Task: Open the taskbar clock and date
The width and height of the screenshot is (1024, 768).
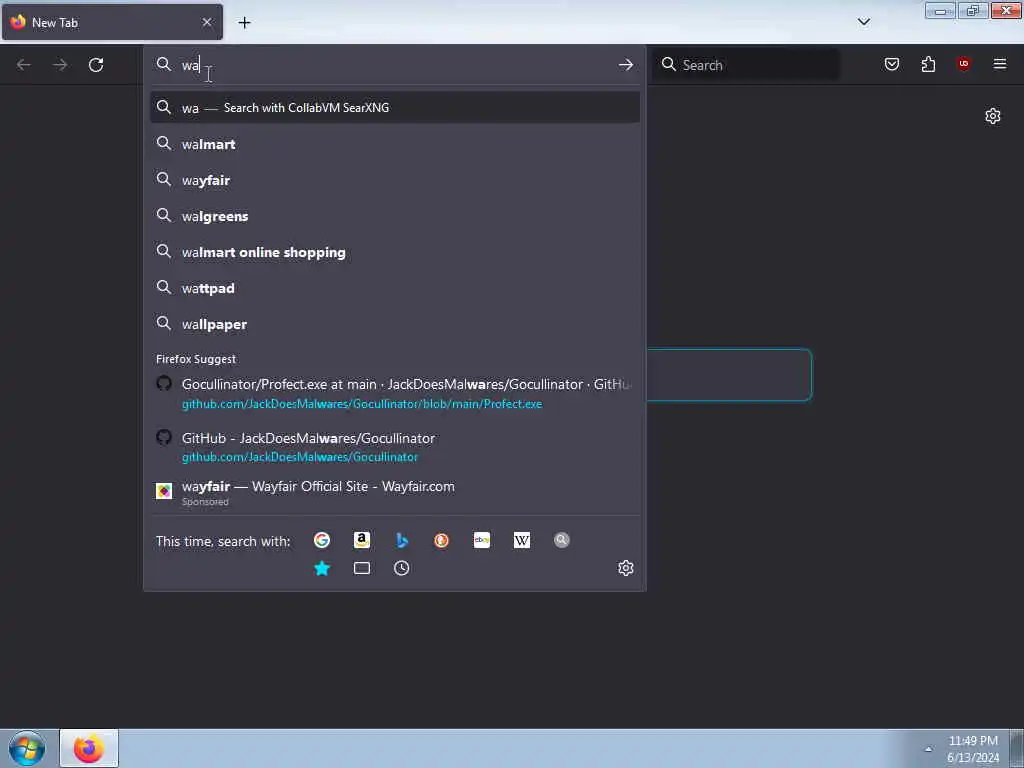Action: [x=972, y=749]
